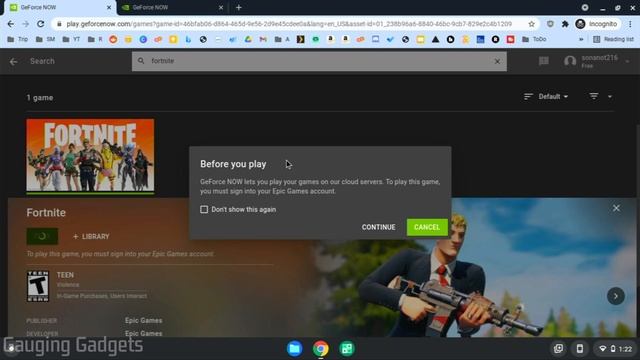This screenshot has width=640, height=360.
Task: Click the loading Play button
Action: (42, 236)
